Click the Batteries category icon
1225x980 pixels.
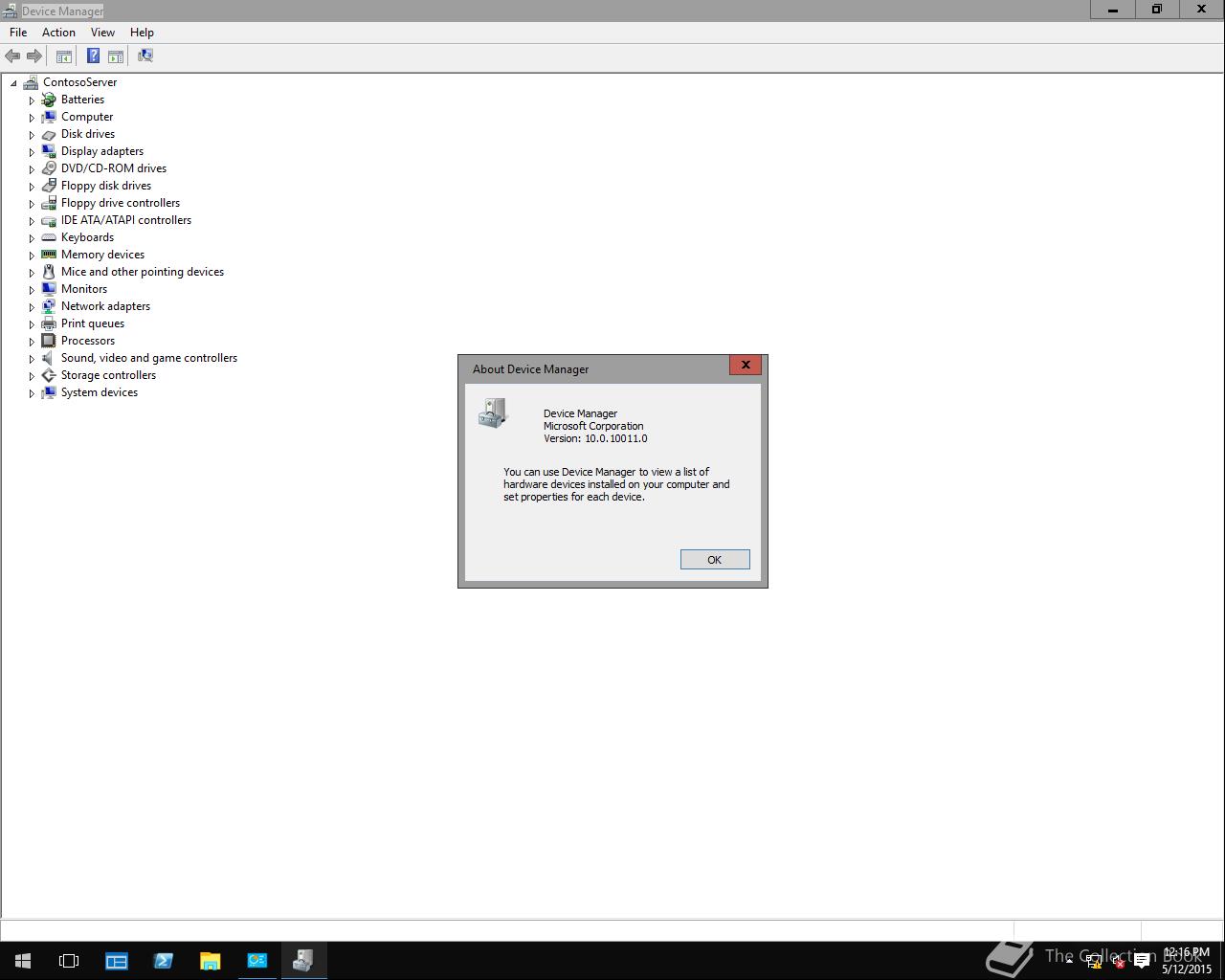coord(49,100)
